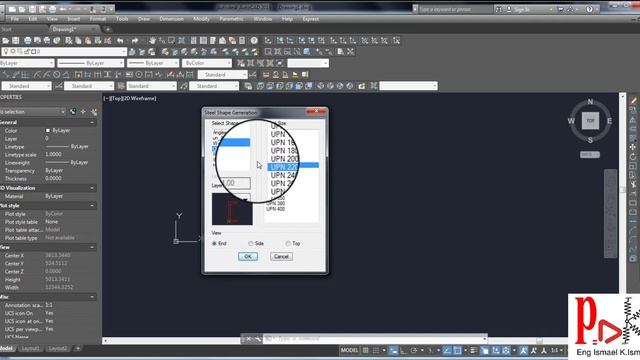Click the W compass letter on ViewCube

point(571,121)
